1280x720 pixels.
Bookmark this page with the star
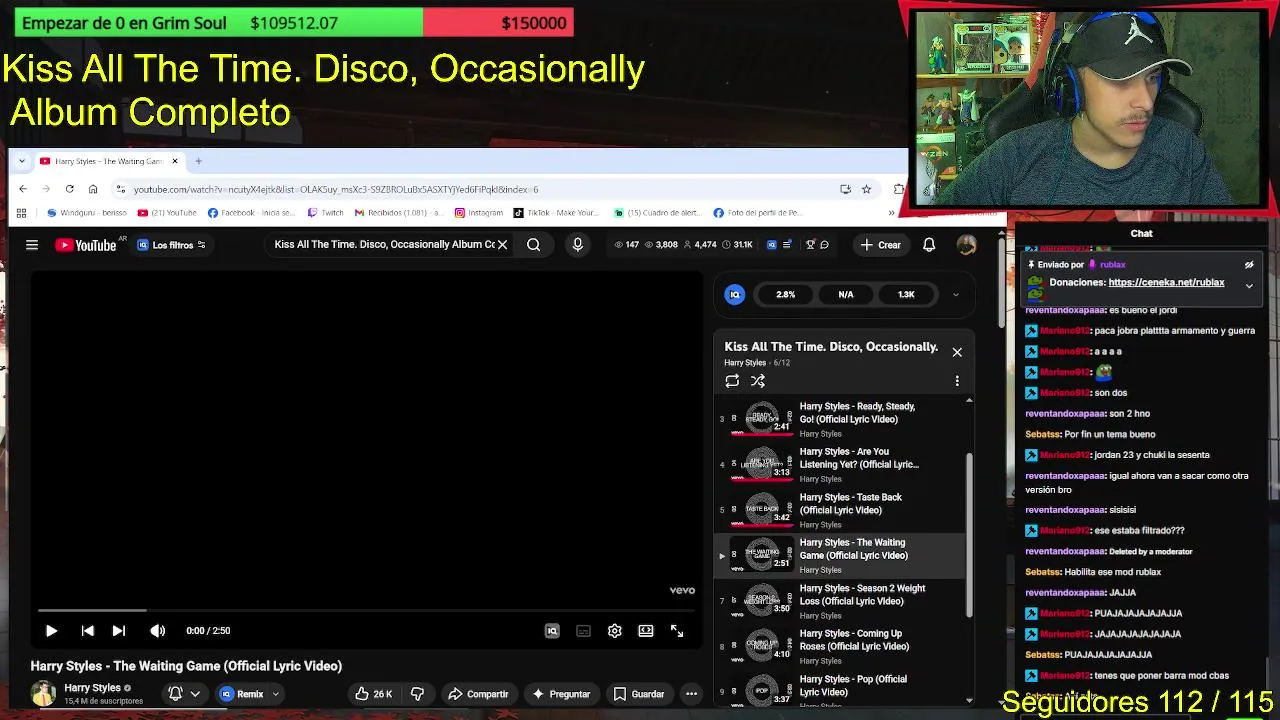(x=866, y=189)
